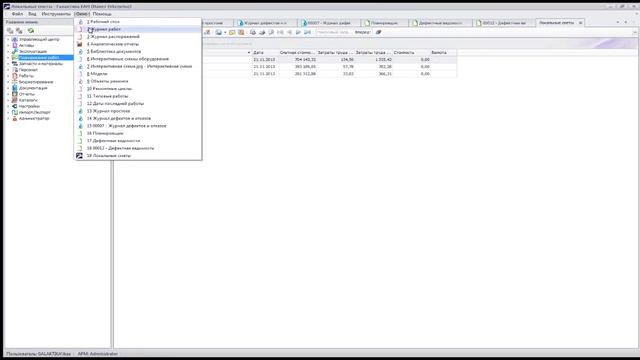Open dropdown arrow next to blue toolbar icon
640x360 pixels.
pos(225,32)
